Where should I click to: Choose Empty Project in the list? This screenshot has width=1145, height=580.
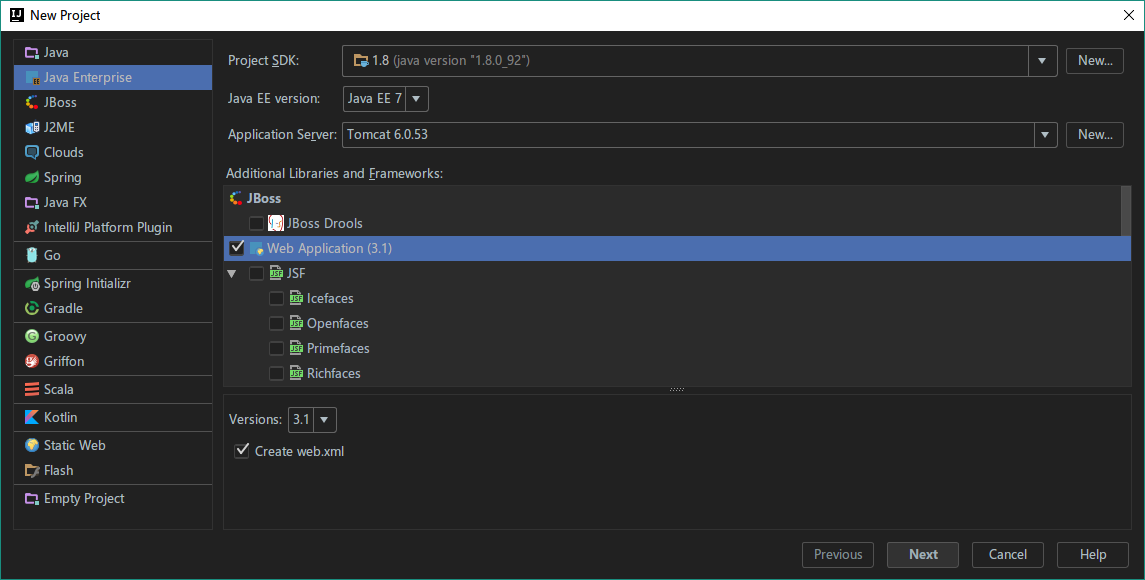click(x=112, y=498)
